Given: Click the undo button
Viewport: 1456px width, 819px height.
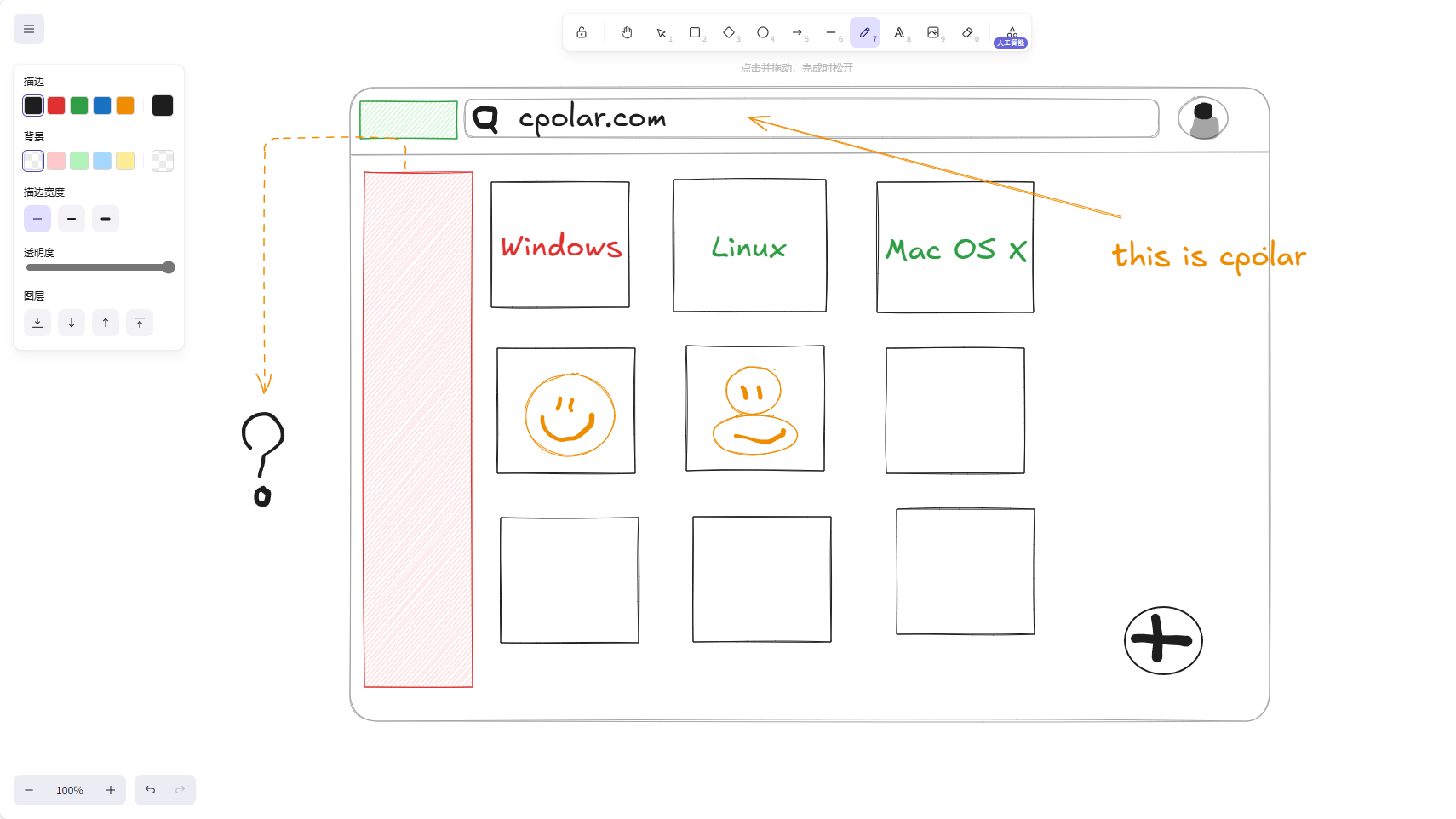Looking at the screenshot, I should (x=150, y=790).
